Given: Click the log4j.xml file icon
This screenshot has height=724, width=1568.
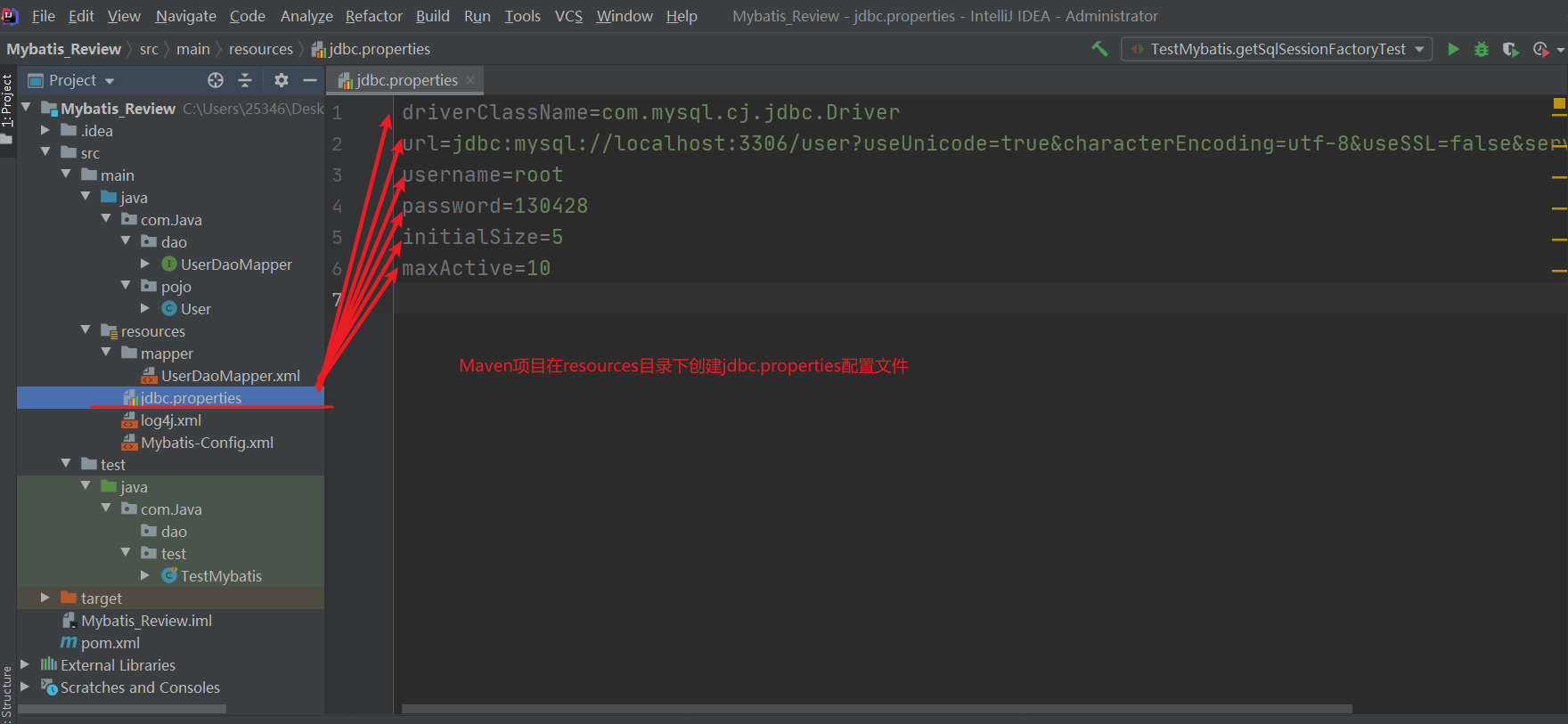Looking at the screenshot, I should [130, 420].
